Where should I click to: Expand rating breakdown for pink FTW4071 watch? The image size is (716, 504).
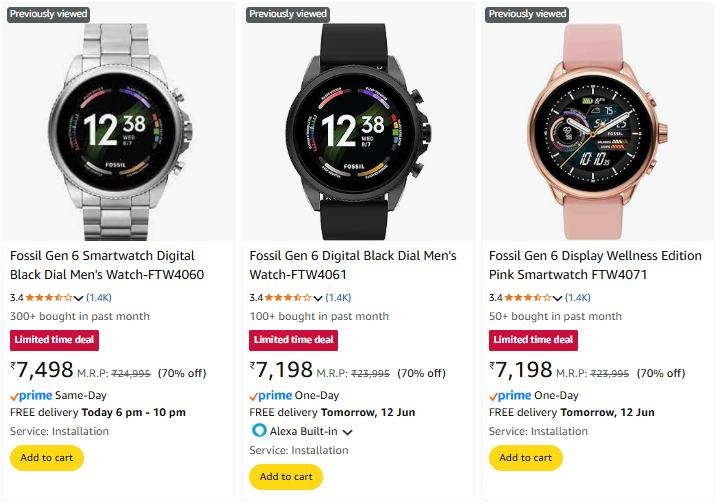point(558,298)
